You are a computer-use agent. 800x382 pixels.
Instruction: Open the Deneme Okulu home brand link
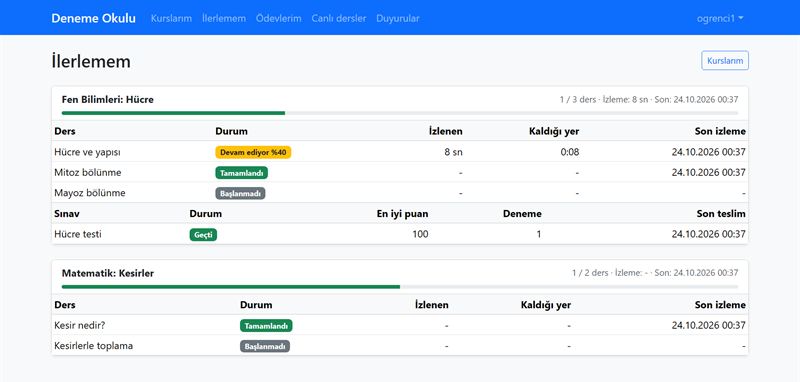[x=93, y=18]
